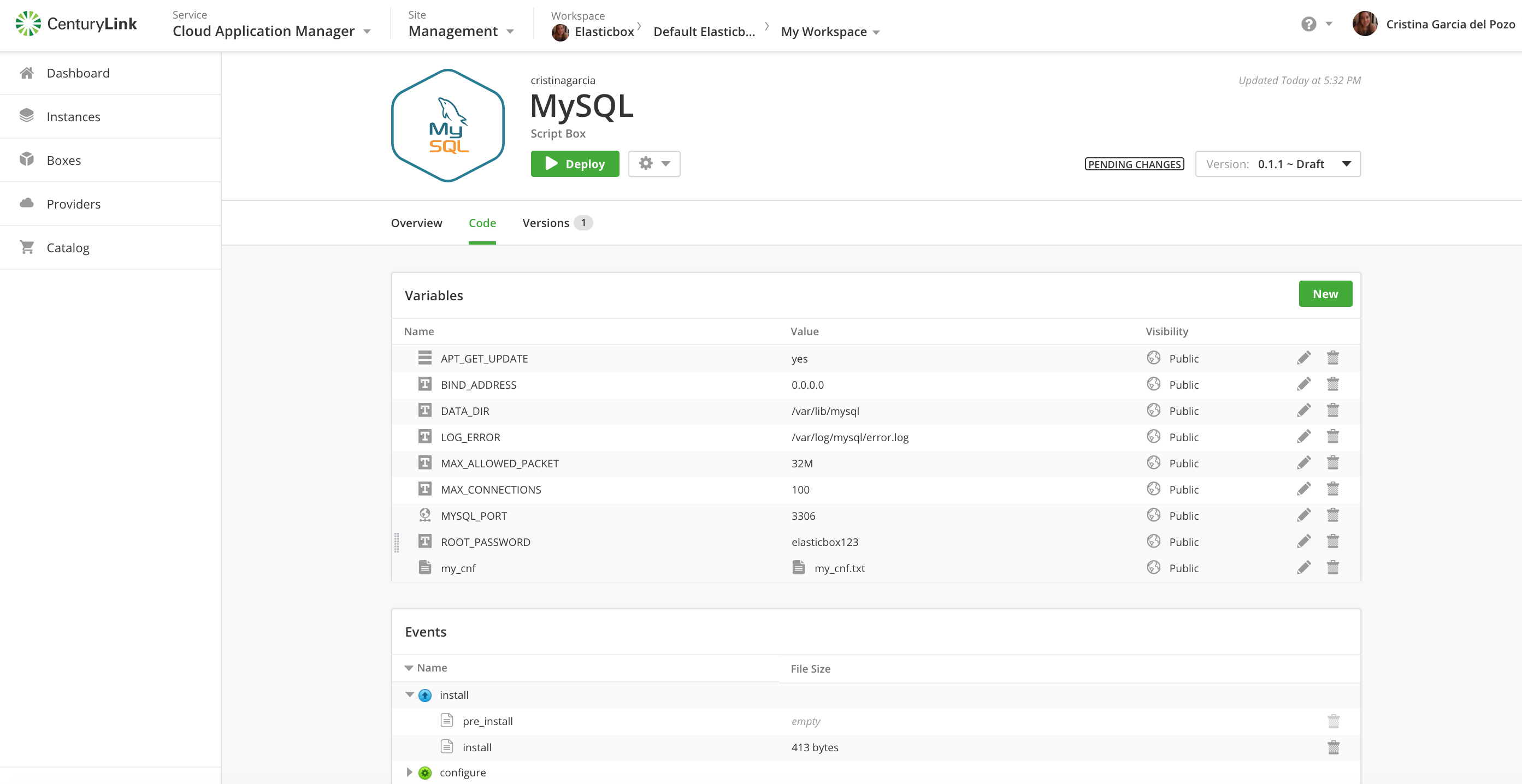
Task: Expand the install events section
Action: 409,694
